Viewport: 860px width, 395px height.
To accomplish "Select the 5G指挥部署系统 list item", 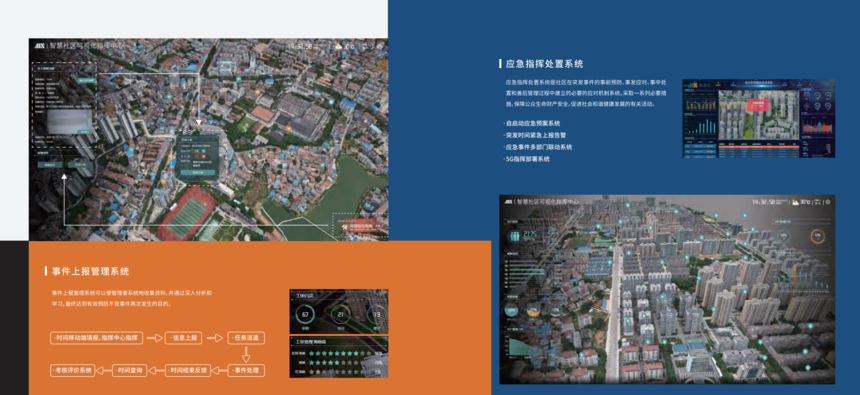I will 527,159.
